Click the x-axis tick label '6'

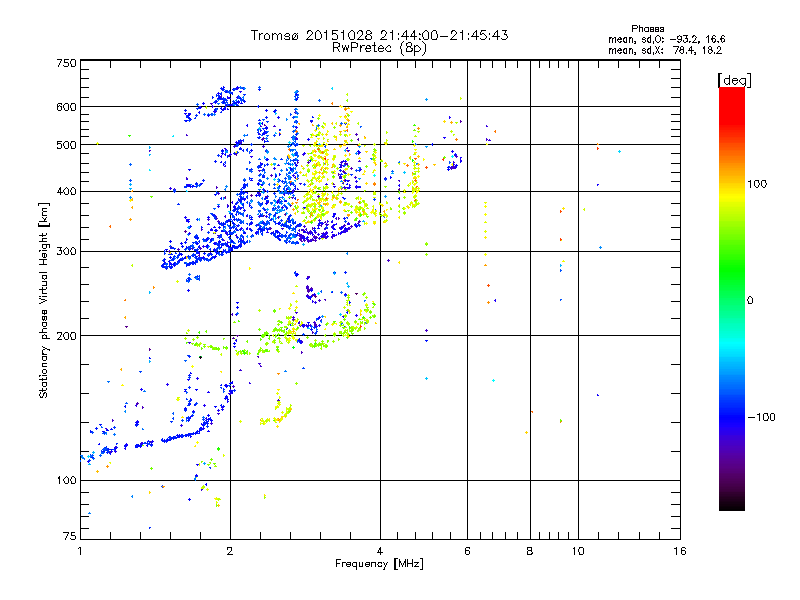pyautogui.click(x=467, y=551)
